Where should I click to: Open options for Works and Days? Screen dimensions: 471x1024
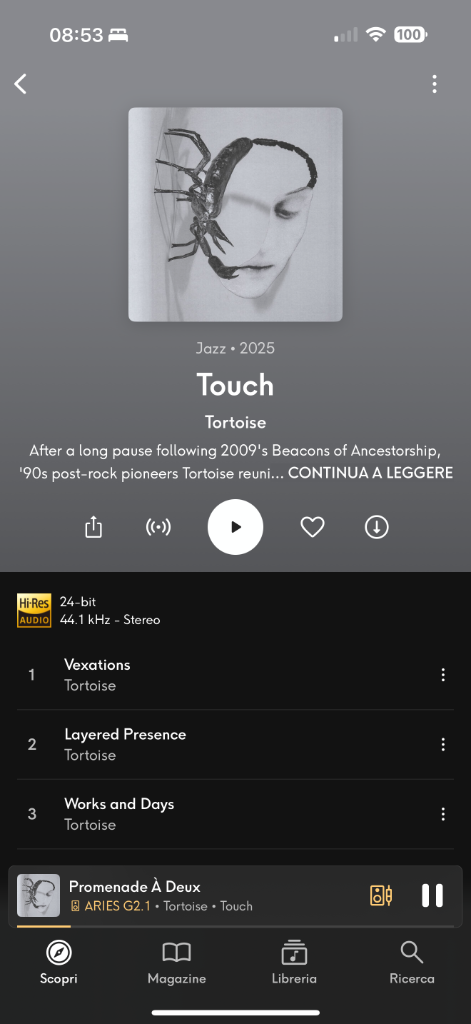point(443,814)
